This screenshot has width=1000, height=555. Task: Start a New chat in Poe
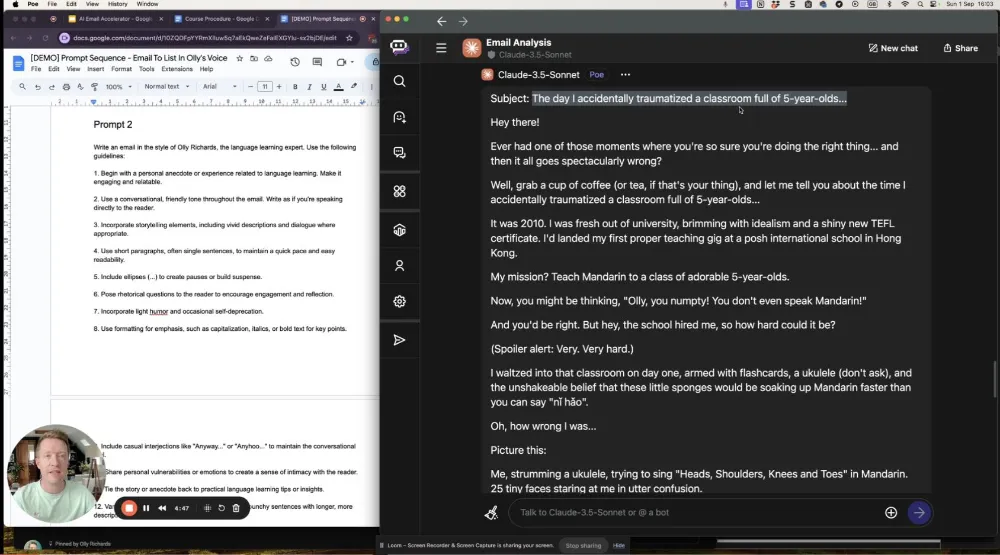pyautogui.click(x=892, y=48)
